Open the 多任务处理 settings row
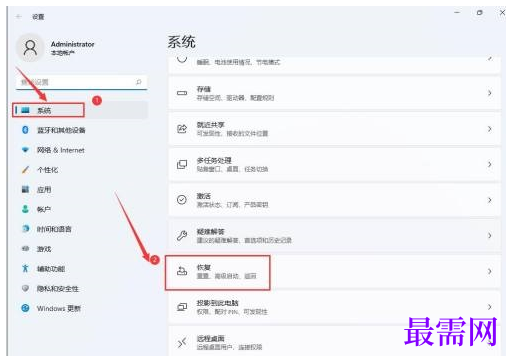Image resolution: width=516 pixels, height=363 pixels. click(x=334, y=164)
